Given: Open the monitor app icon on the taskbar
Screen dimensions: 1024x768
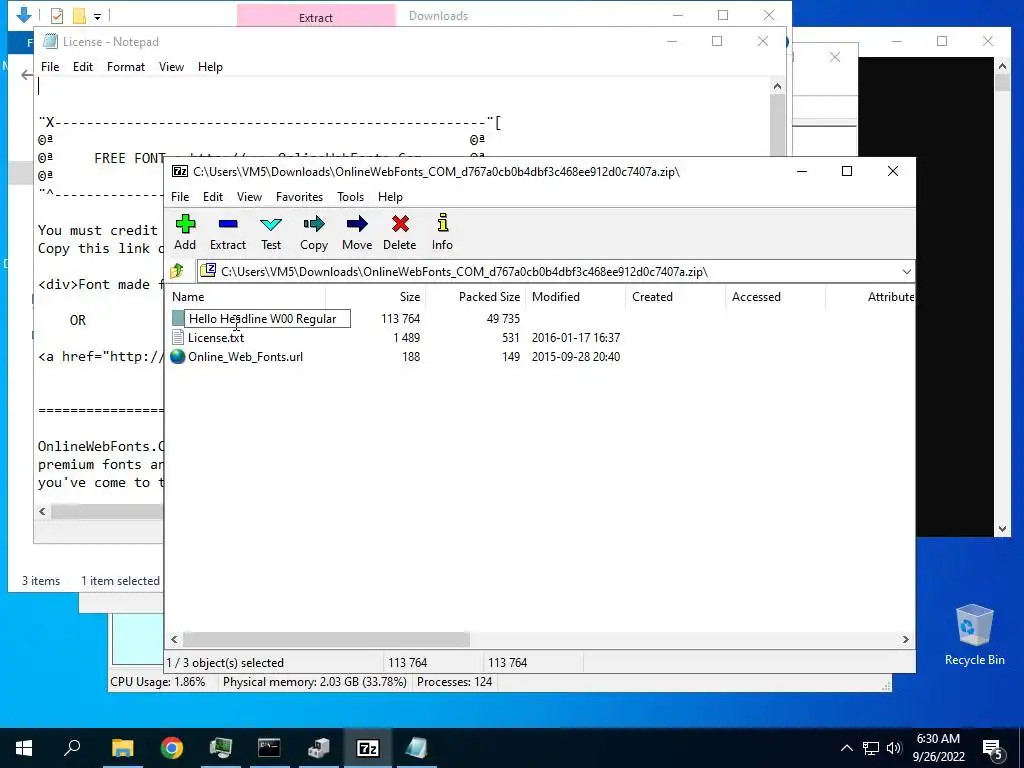Looking at the screenshot, I should [221, 748].
